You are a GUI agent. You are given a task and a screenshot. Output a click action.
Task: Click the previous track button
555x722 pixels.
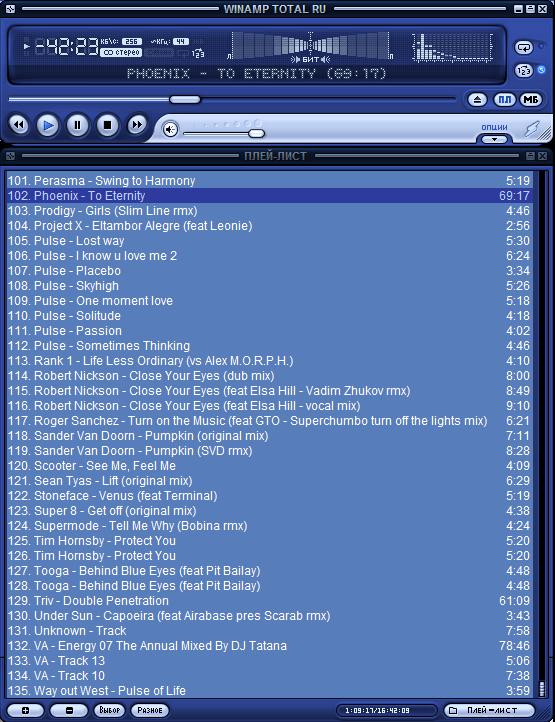tap(19, 125)
